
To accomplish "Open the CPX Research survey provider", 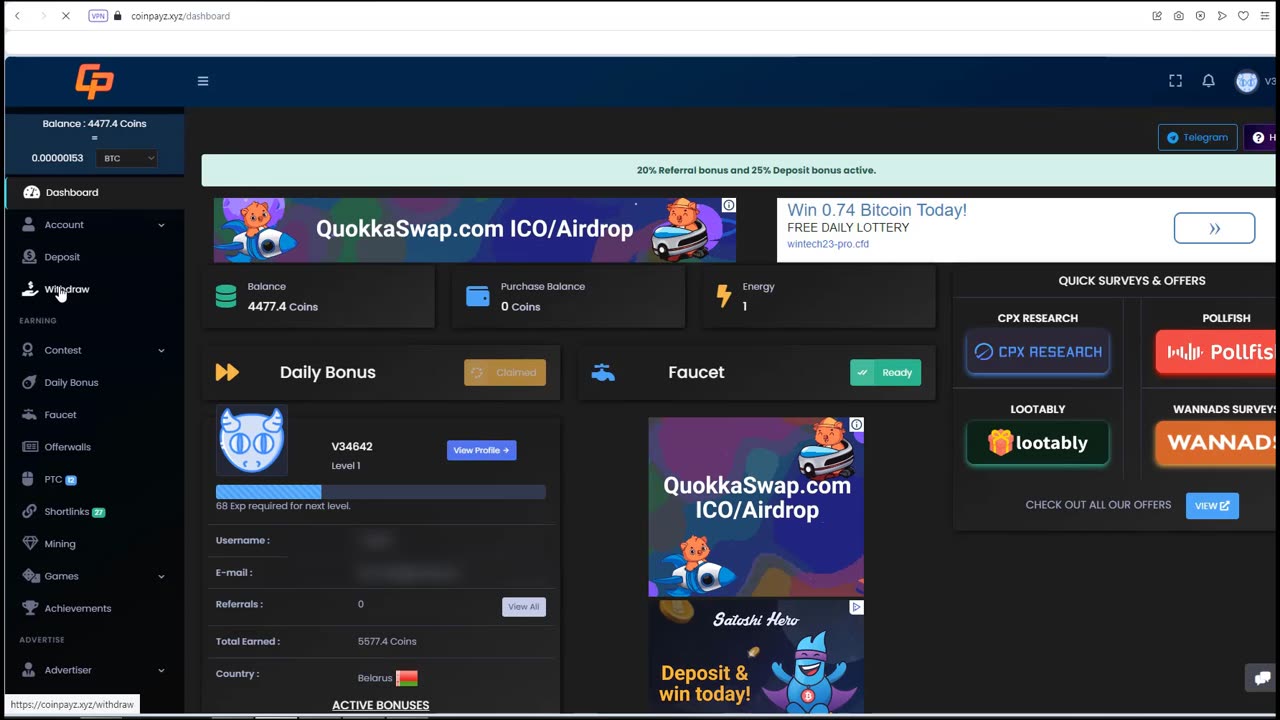I will (x=1037, y=352).
